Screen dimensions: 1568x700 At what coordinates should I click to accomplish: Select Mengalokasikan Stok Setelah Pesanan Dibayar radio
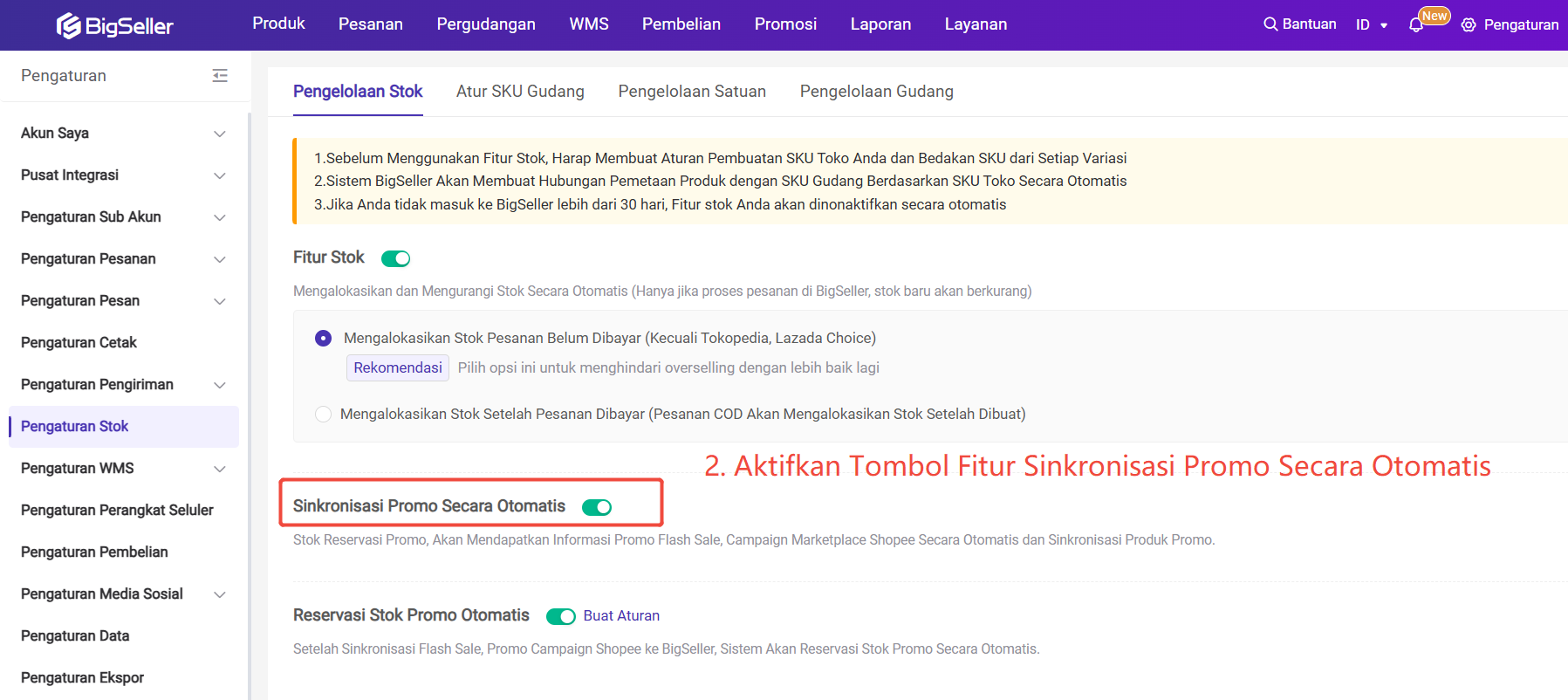tap(323, 414)
